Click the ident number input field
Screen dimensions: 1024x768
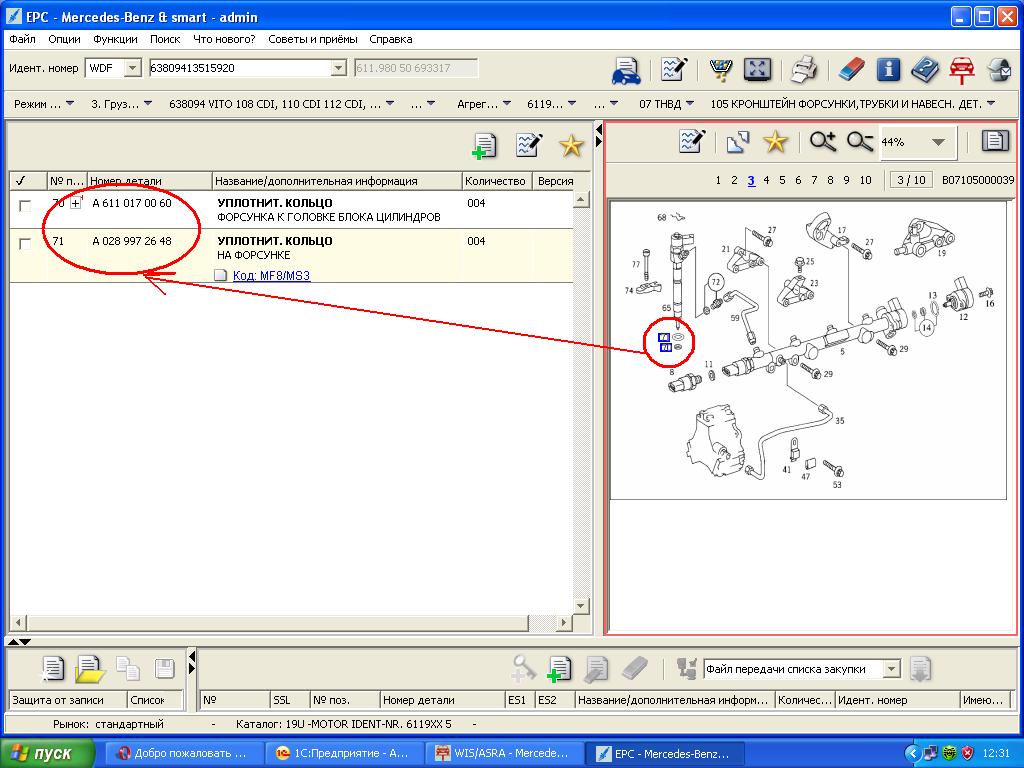tap(241, 68)
